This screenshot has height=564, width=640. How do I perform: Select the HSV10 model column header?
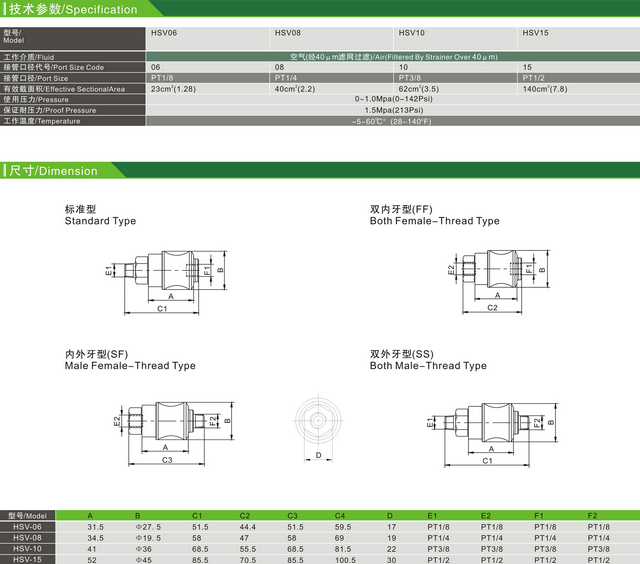click(412, 33)
